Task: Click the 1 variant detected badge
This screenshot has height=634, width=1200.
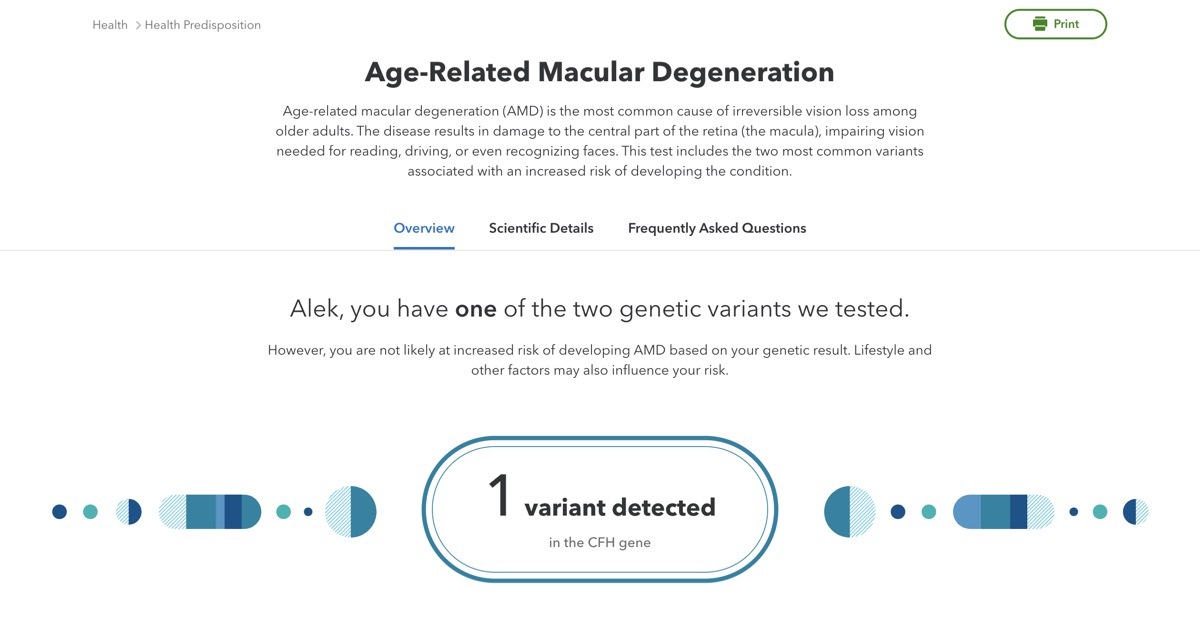Action: [x=600, y=508]
